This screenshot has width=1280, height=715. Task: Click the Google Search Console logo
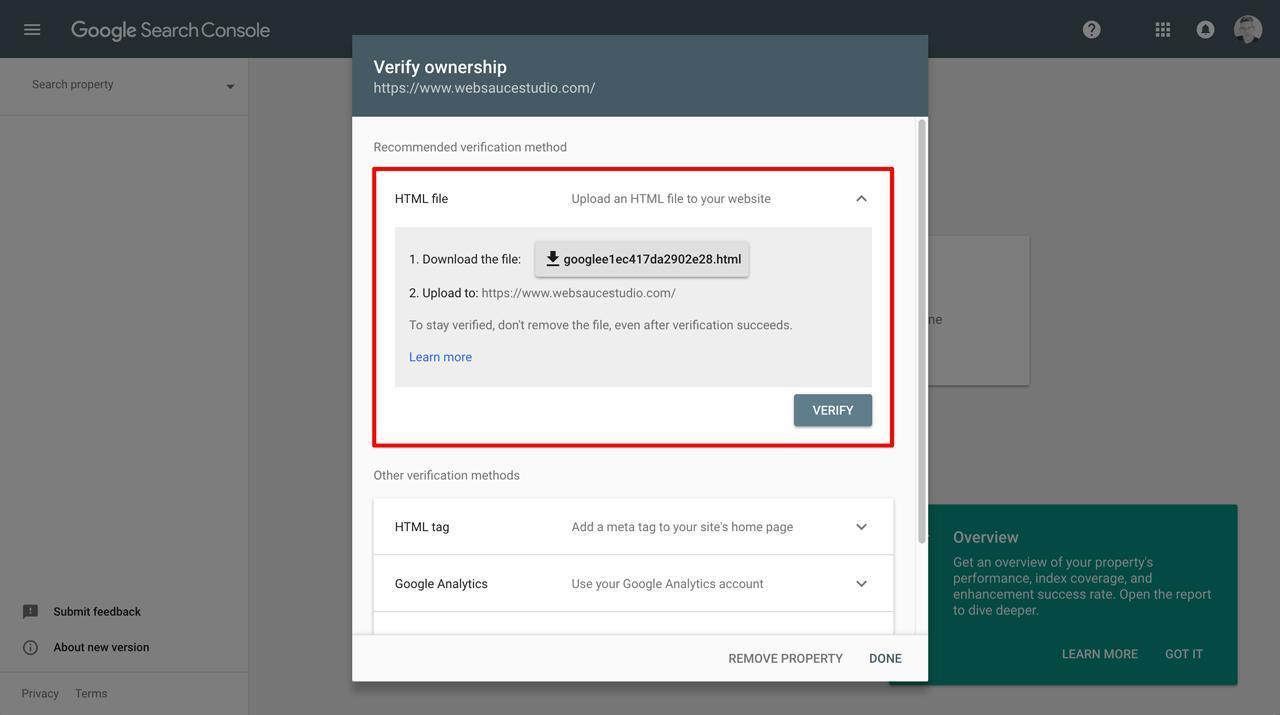click(x=170, y=30)
